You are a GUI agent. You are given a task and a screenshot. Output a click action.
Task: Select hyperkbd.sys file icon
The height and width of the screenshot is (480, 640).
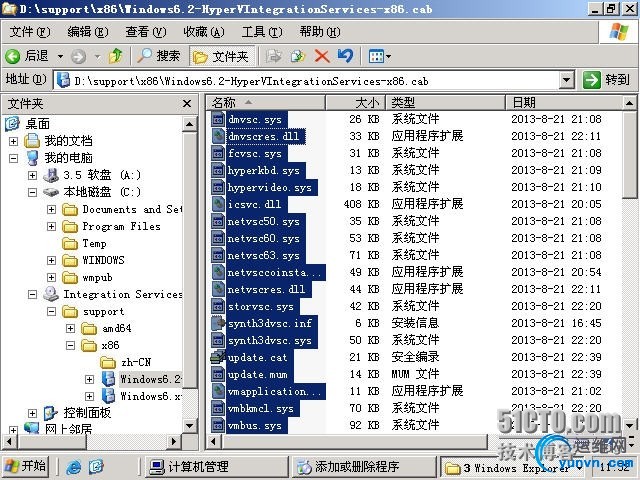tap(218, 170)
